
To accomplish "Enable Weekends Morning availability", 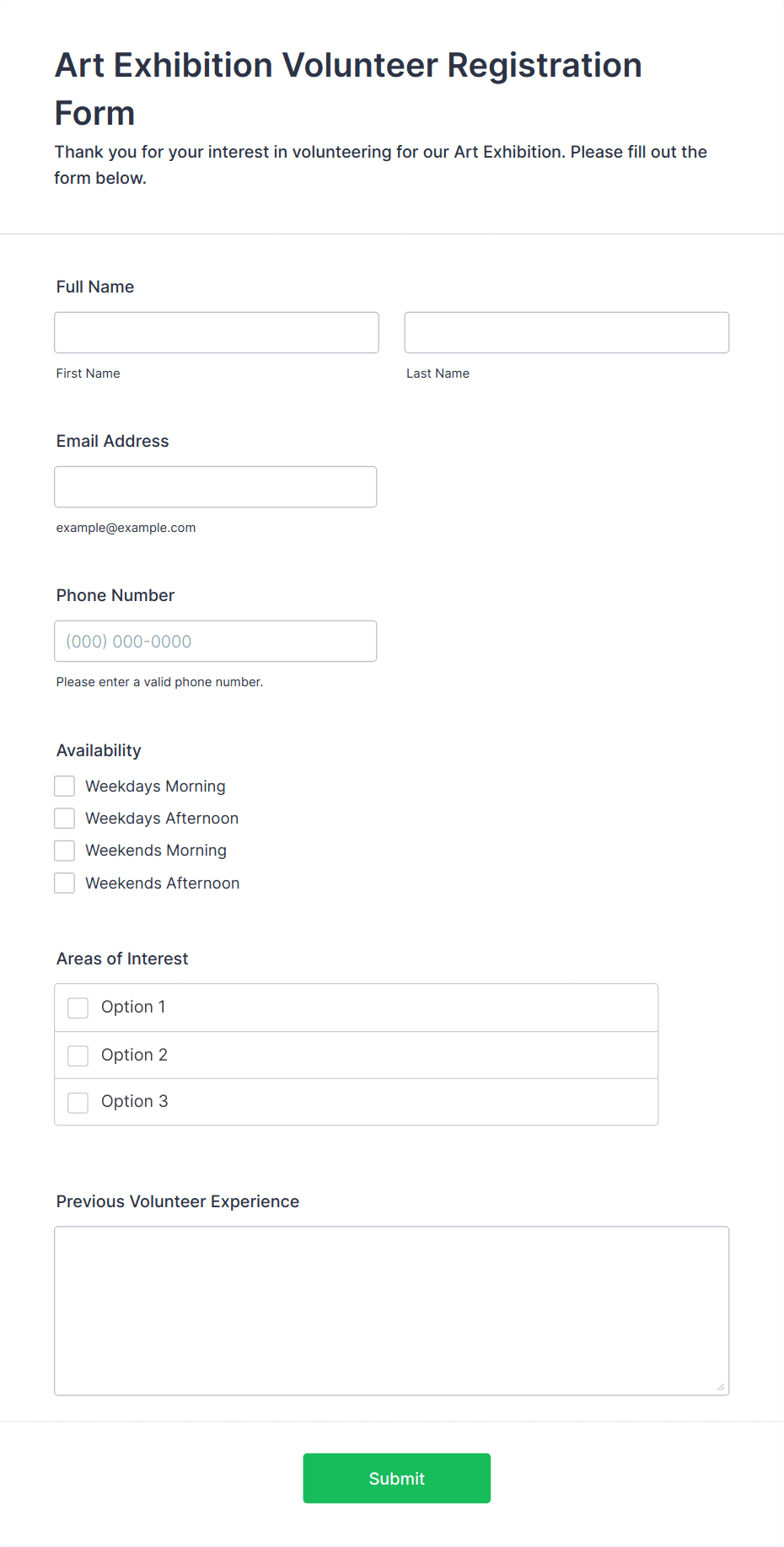I will coord(65,850).
